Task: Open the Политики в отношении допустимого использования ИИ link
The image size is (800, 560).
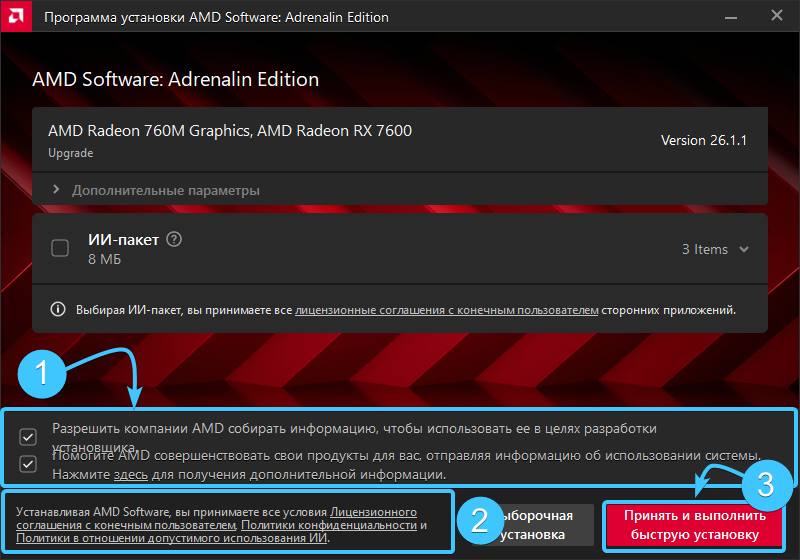Action: [x=171, y=538]
